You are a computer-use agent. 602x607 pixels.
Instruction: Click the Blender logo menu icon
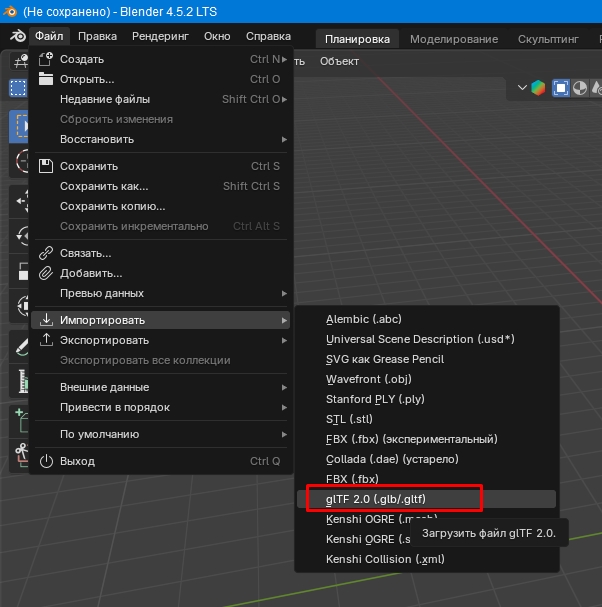(x=17, y=36)
